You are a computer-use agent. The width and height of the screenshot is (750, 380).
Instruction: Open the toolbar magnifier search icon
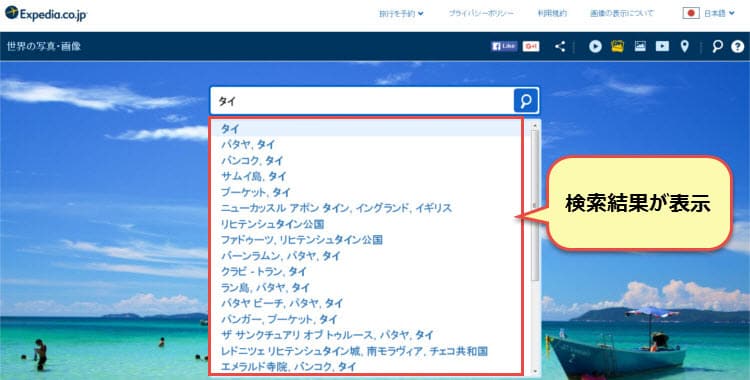click(717, 46)
